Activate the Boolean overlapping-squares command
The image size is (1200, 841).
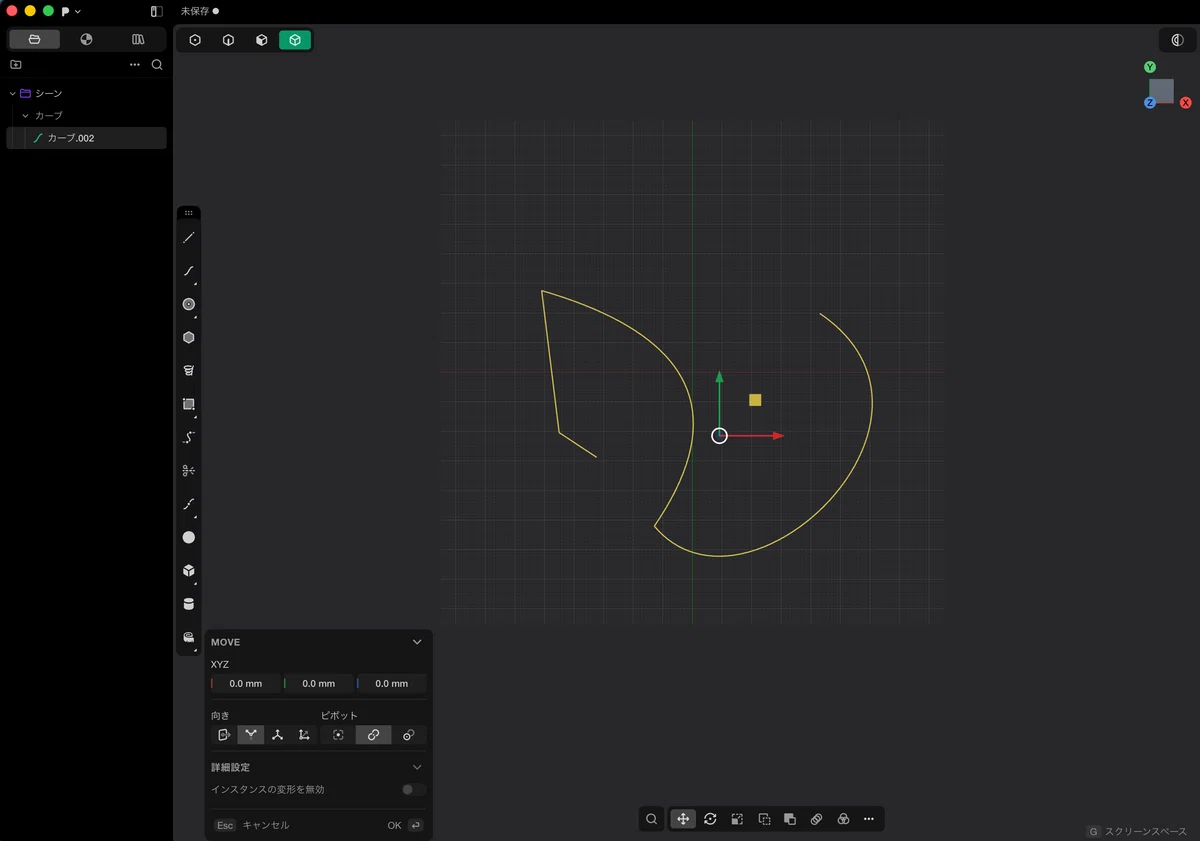(790, 819)
